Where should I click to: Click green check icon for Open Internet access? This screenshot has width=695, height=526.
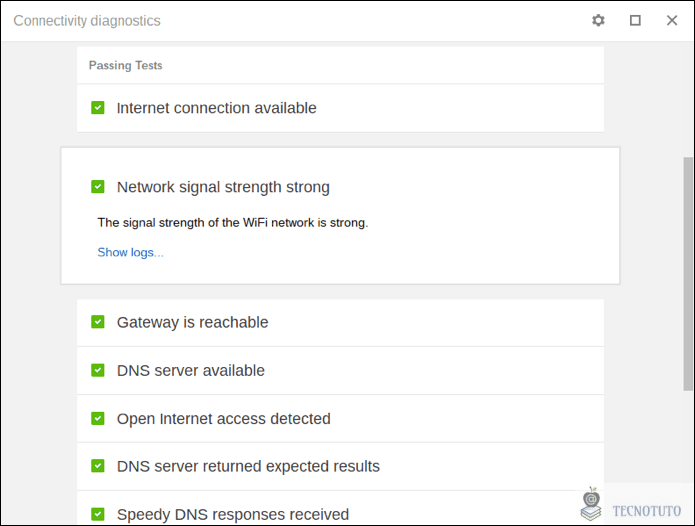[x=98, y=418]
